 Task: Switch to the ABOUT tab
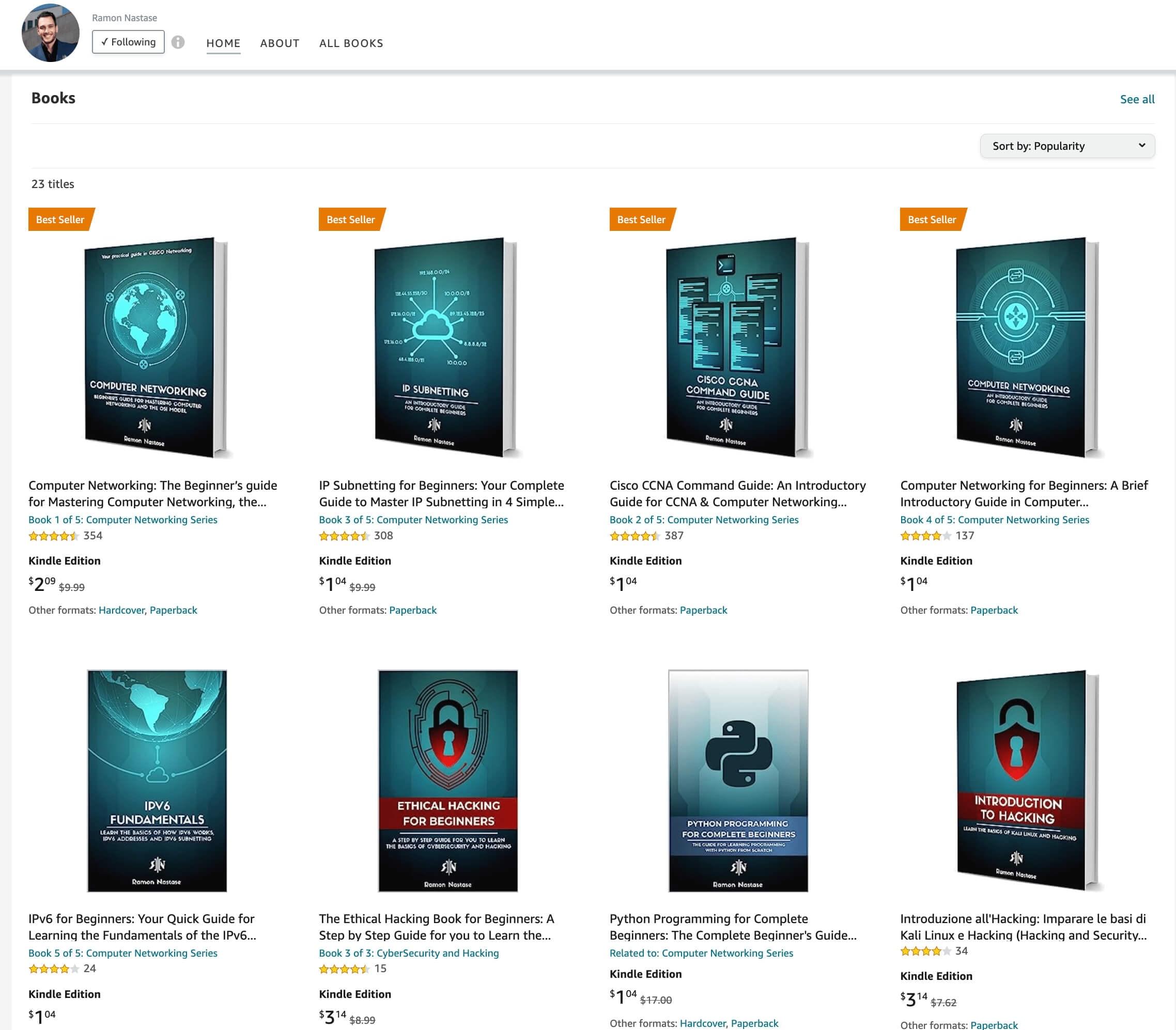tap(280, 43)
